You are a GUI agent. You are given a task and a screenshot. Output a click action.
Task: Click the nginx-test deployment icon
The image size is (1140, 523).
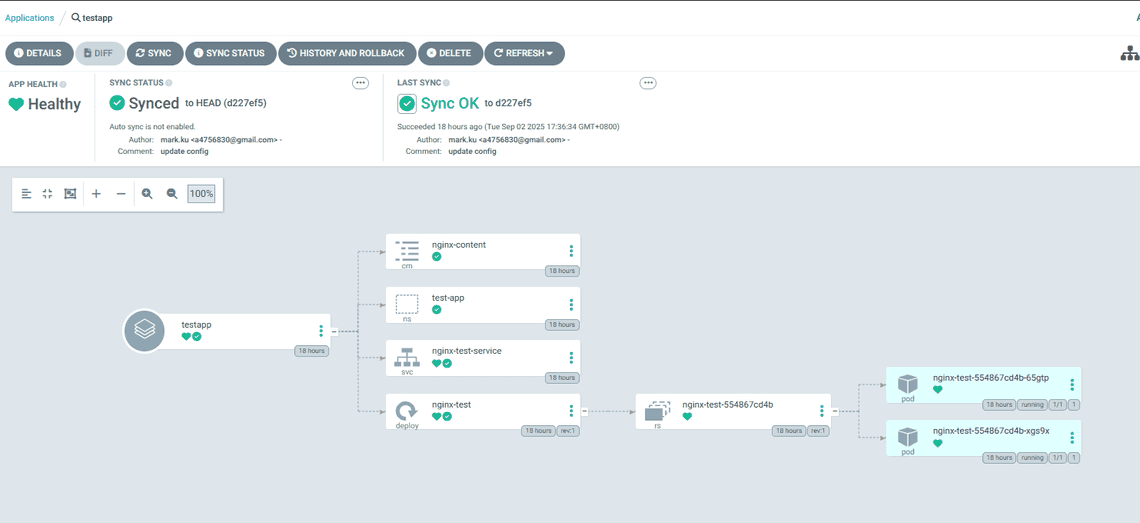(407, 411)
